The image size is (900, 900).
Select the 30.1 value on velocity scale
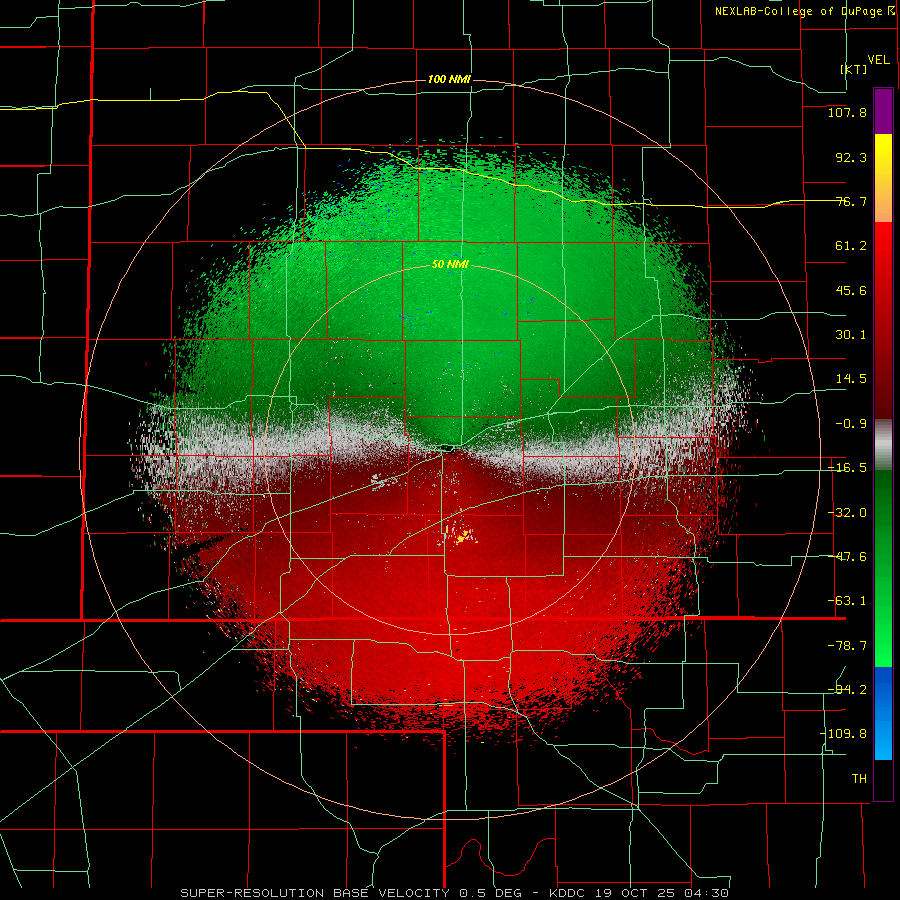[x=851, y=335]
